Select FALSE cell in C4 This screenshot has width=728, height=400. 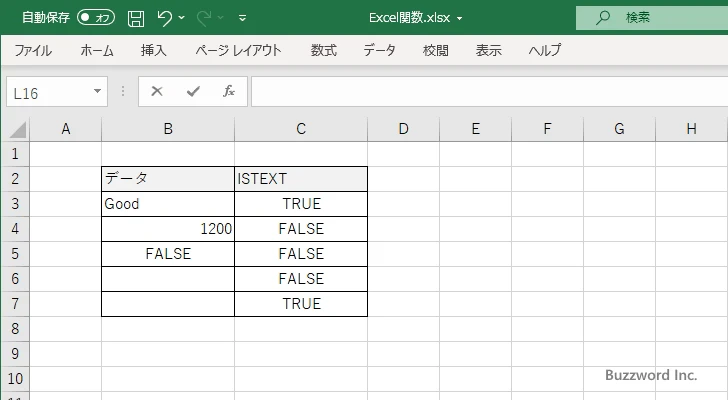301,229
